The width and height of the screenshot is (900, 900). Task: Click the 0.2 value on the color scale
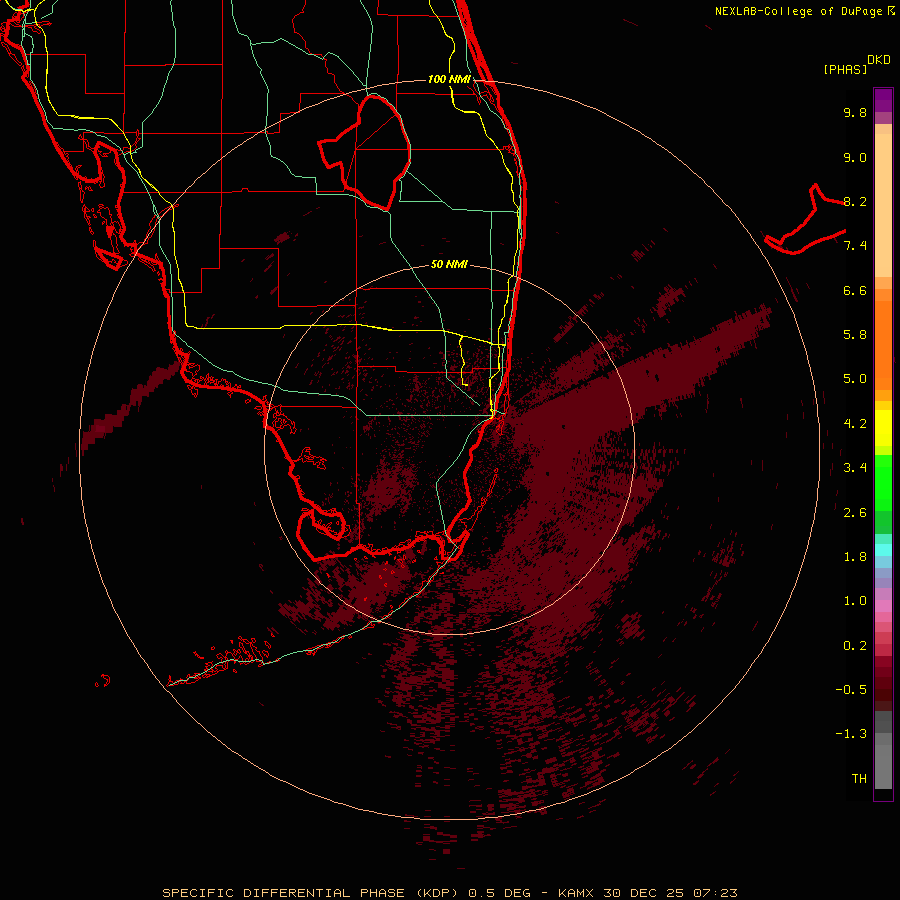point(855,646)
